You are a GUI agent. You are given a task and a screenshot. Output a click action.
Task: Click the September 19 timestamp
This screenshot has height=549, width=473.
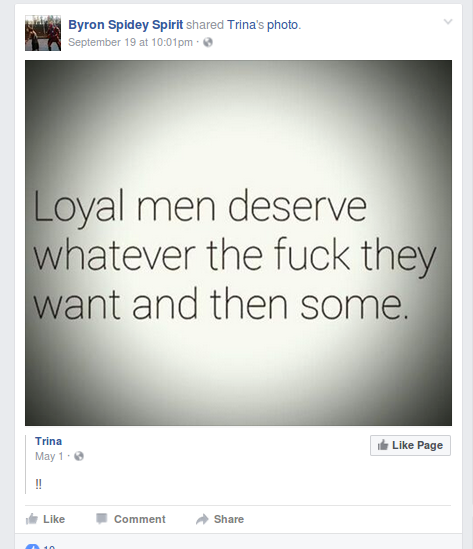coord(130,42)
